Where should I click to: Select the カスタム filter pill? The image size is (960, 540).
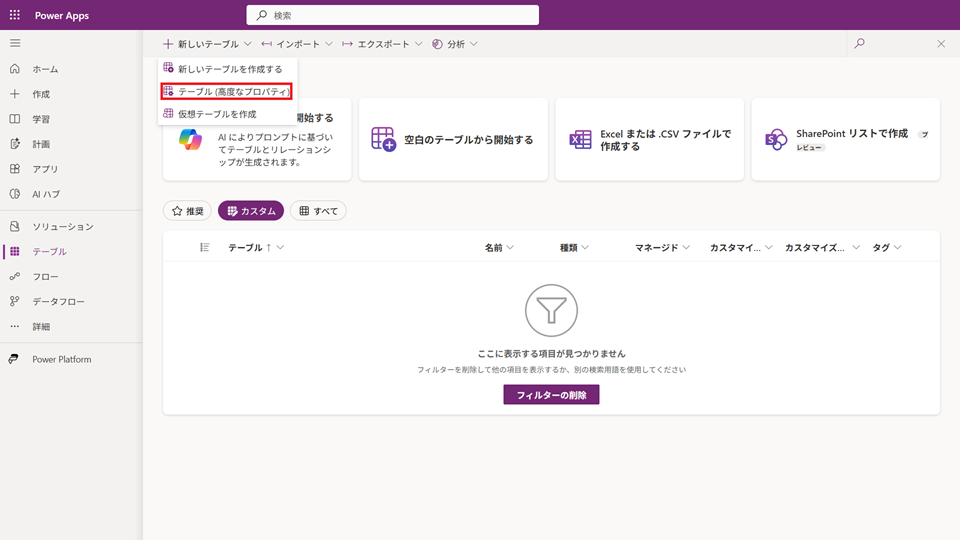click(251, 211)
